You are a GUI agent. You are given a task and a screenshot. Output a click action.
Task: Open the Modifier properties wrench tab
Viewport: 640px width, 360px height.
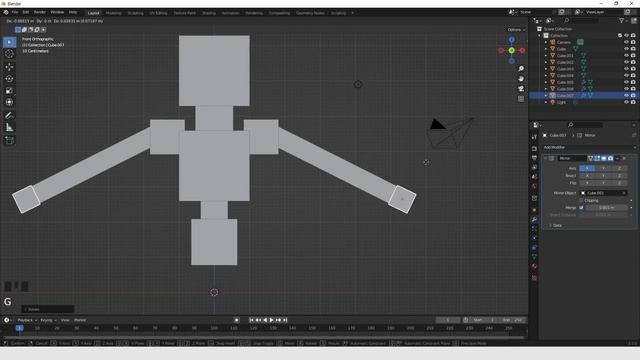(x=535, y=220)
